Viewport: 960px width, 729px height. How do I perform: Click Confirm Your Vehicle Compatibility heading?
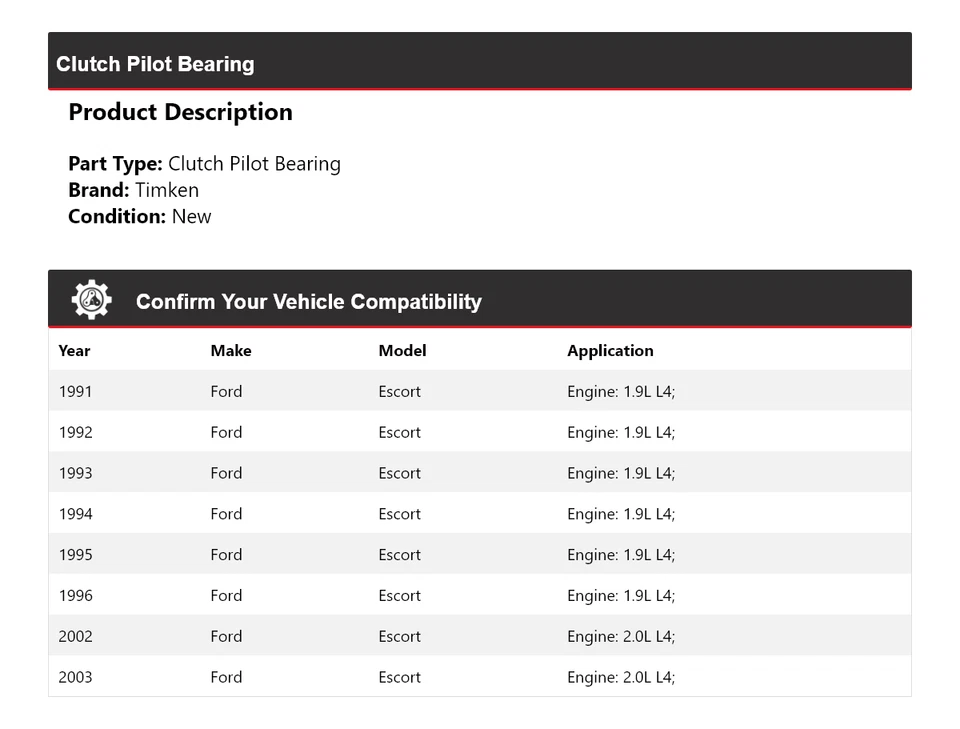pyautogui.click(x=308, y=302)
